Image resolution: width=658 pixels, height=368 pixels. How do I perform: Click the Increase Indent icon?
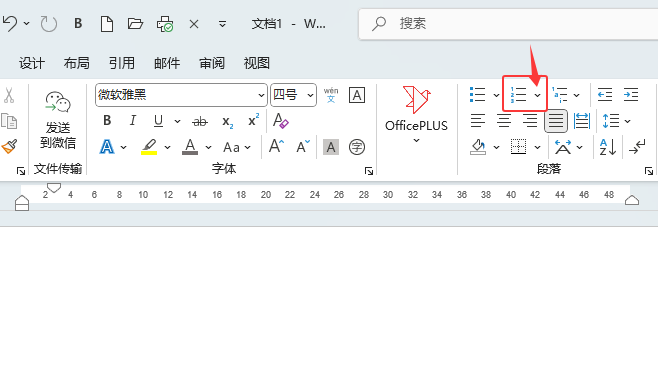point(631,95)
